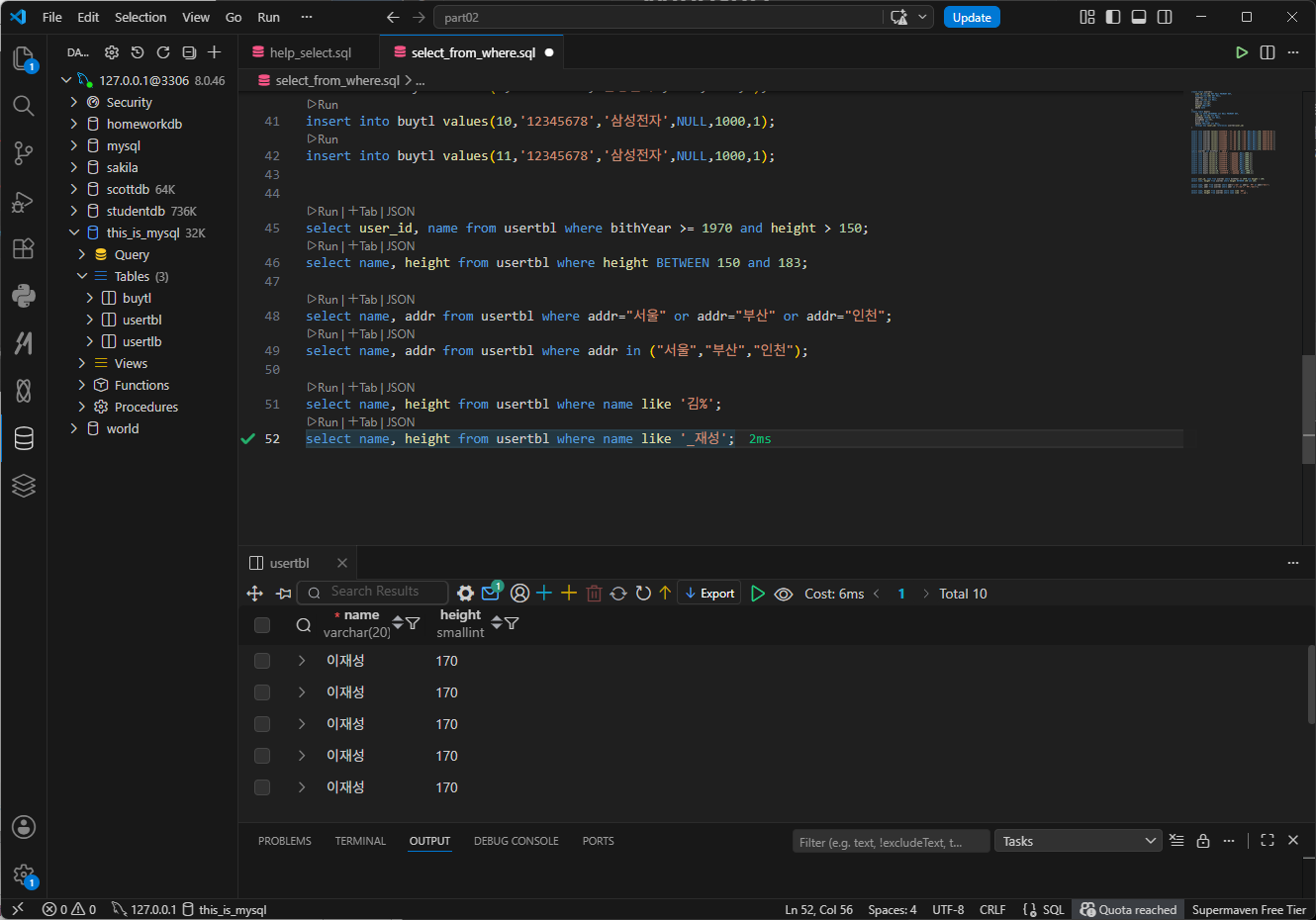Screen dimensions: 1316x920
Task: Split the editor to the right
Action: pos(1268,52)
